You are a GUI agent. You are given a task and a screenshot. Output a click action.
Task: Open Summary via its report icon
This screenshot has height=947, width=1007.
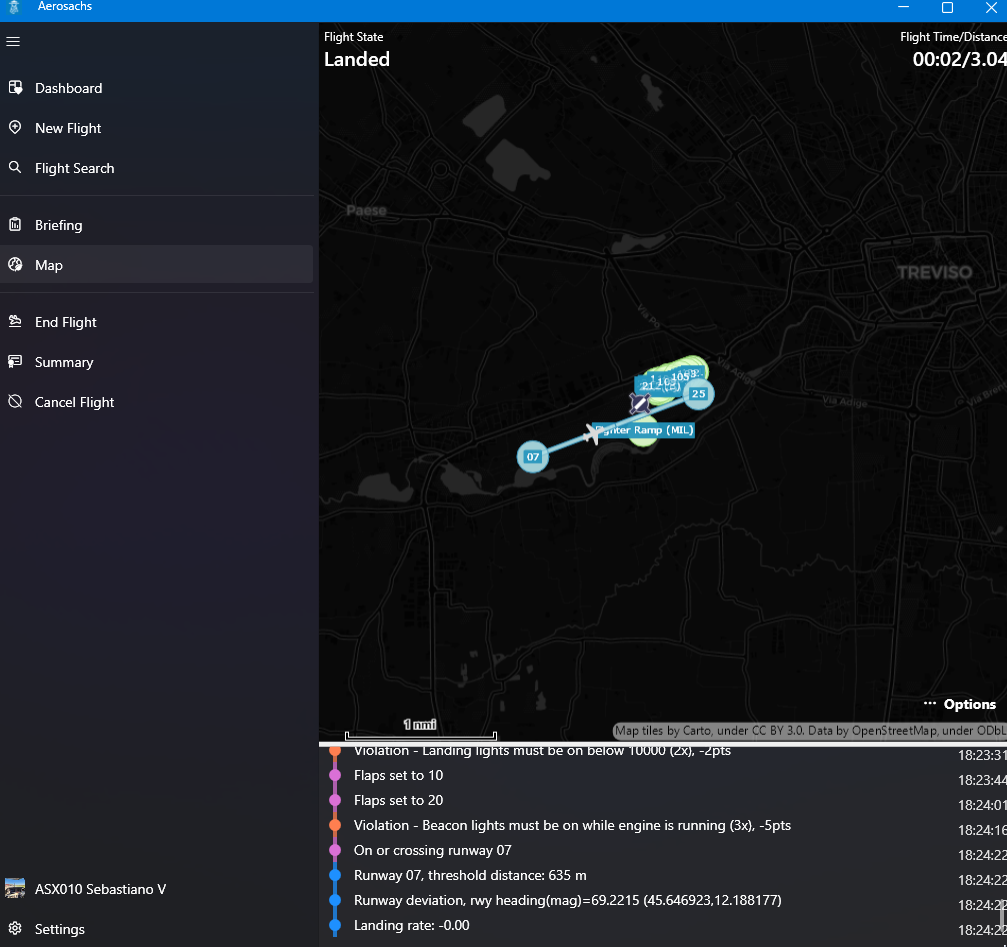click(15, 362)
